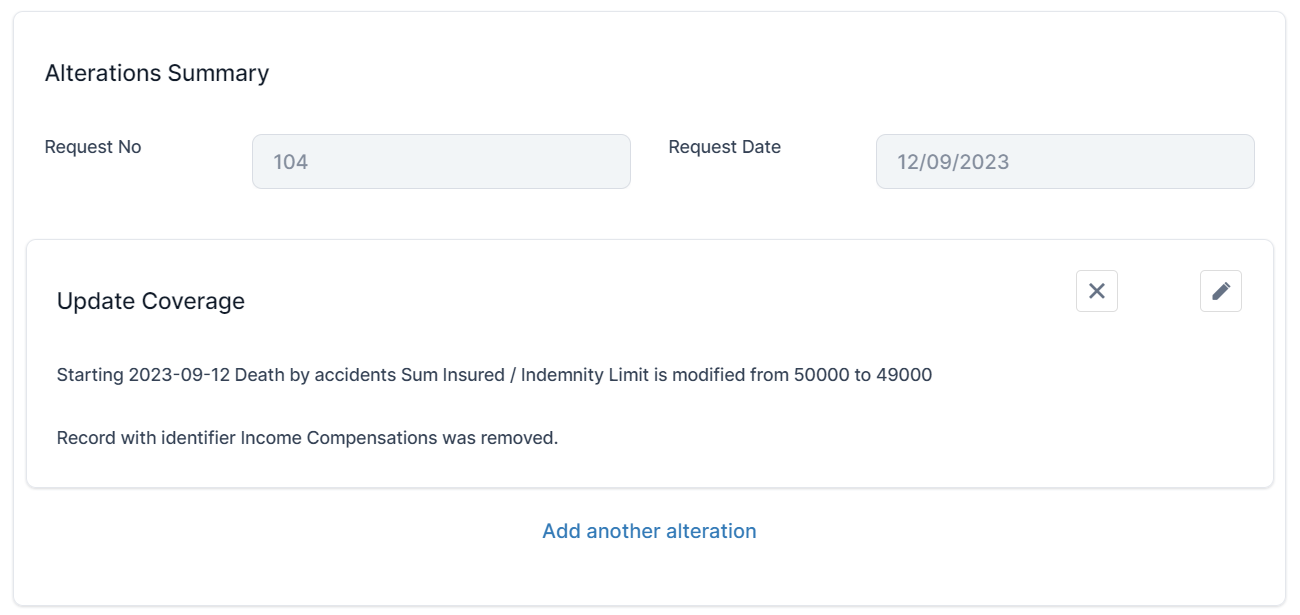Click the Request No label
1300x615 pixels.
click(x=93, y=147)
